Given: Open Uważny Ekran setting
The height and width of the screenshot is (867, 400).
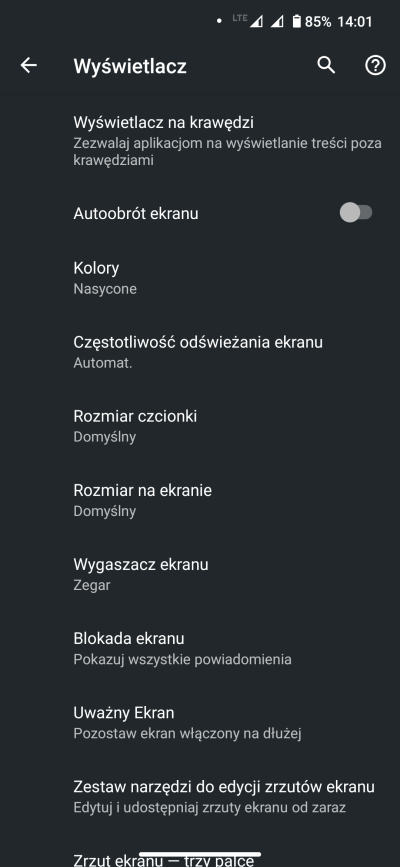Looking at the screenshot, I should pos(200,722).
